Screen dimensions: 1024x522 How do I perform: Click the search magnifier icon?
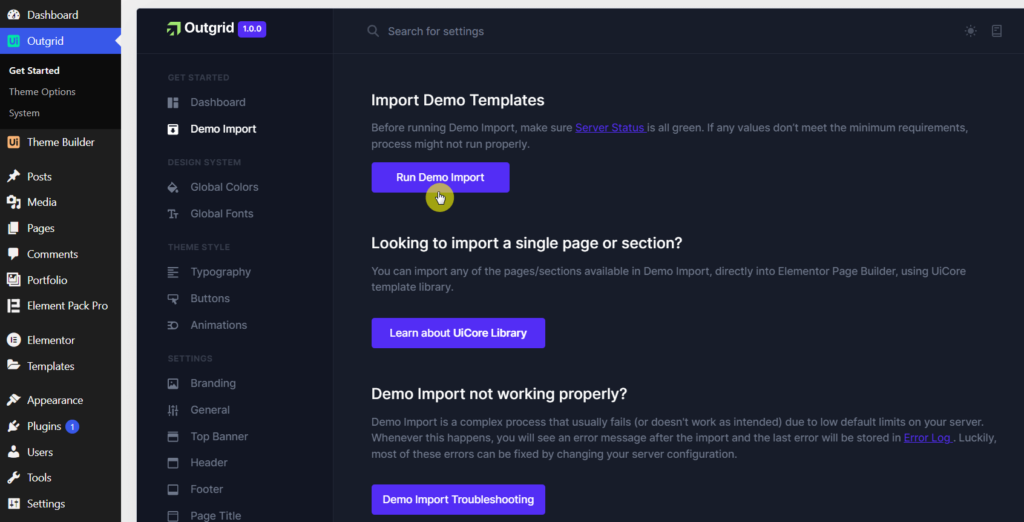click(373, 31)
